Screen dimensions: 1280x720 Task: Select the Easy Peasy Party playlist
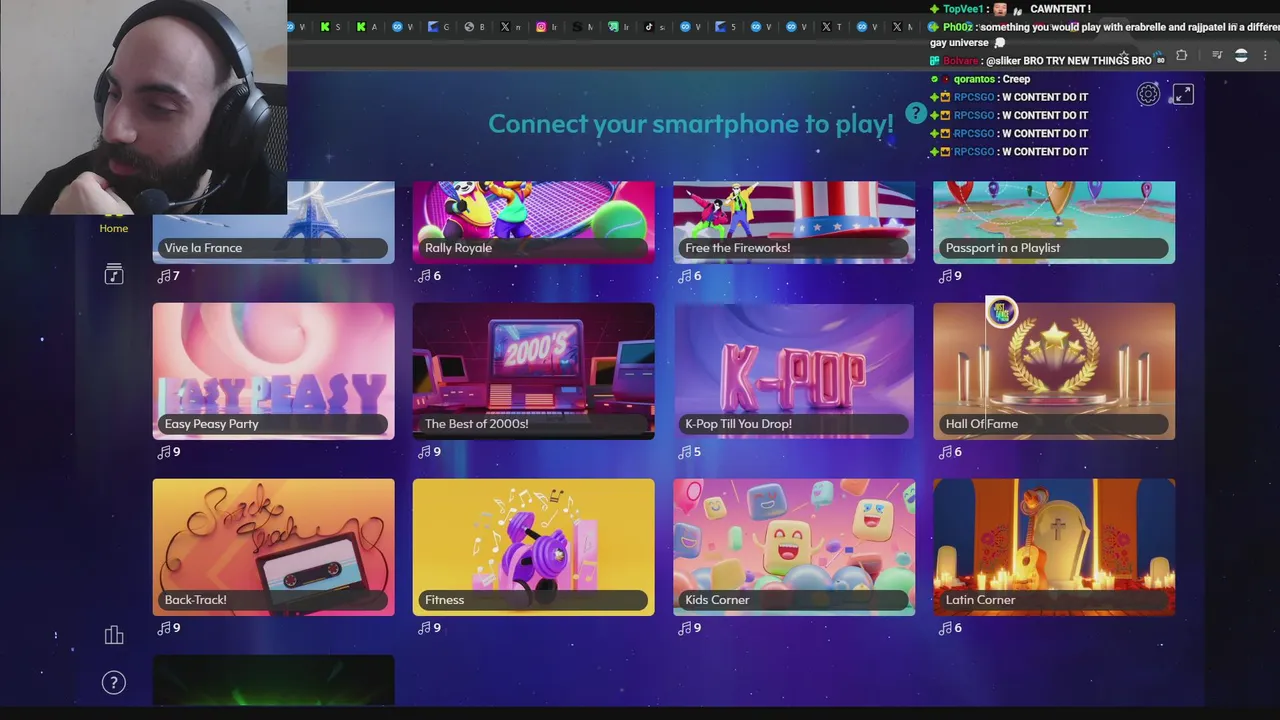tap(273, 371)
